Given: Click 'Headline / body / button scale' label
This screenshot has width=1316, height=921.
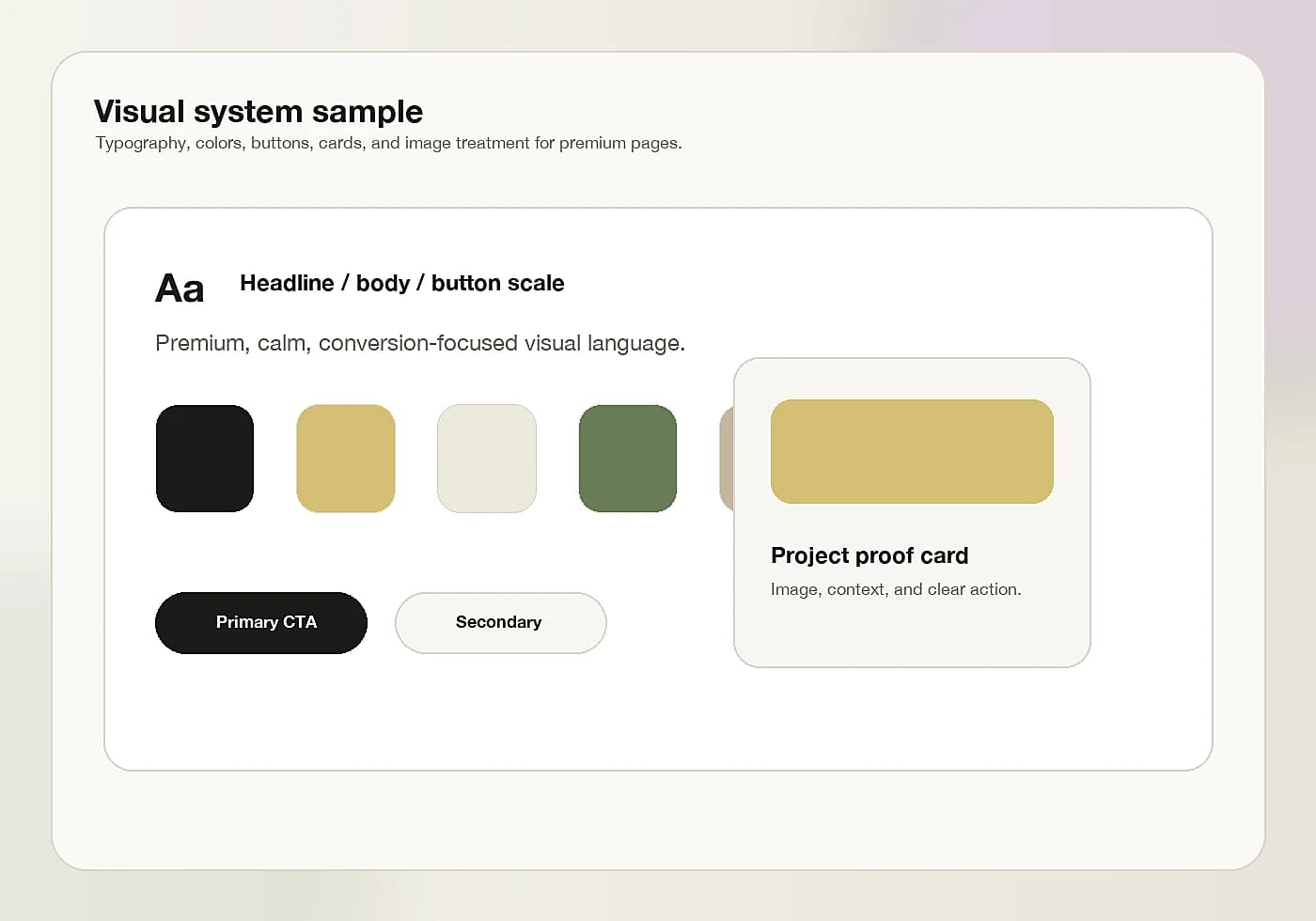Looking at the screenshot, I should (402, 283).
